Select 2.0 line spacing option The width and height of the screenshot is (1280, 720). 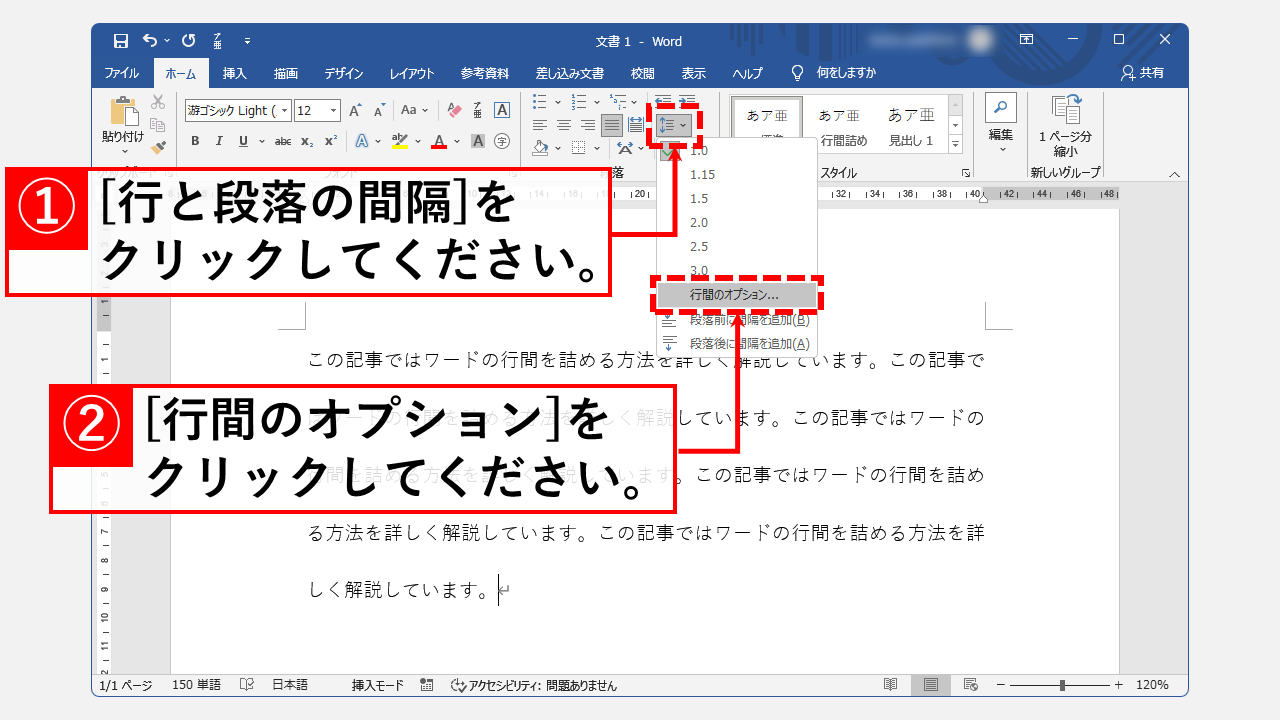point(737,222)
